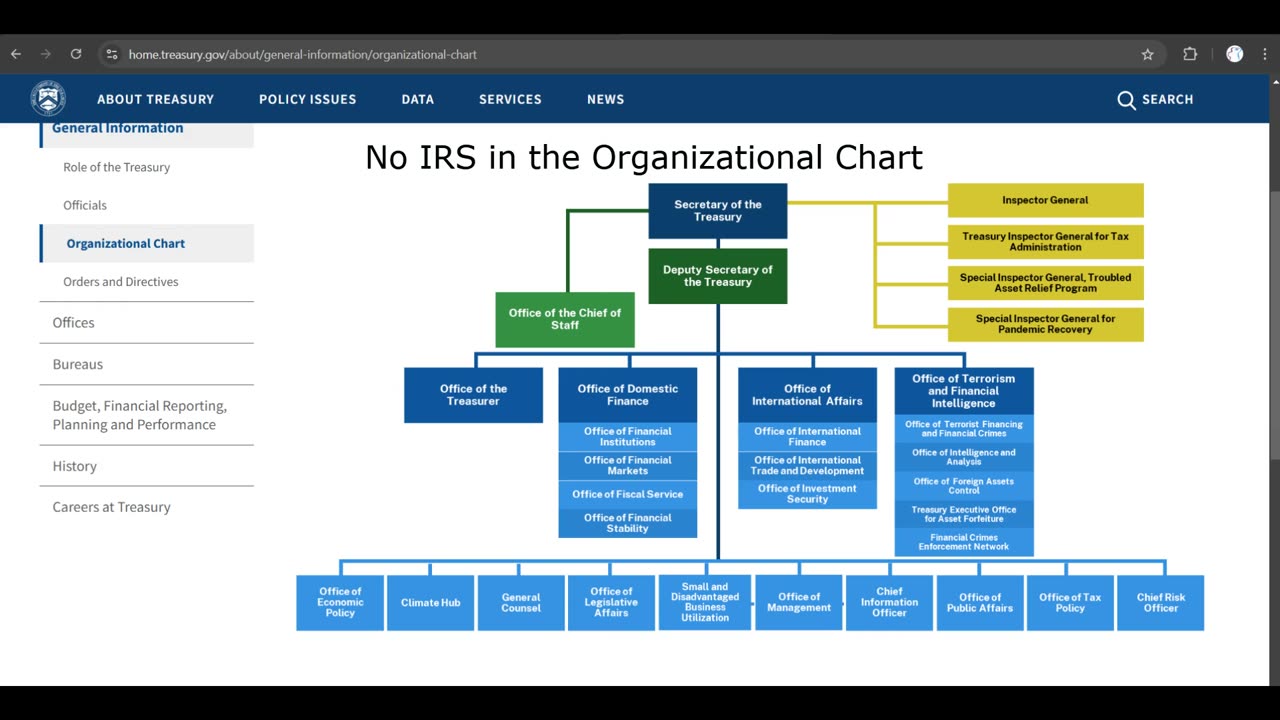Bookmark this page with star icon
The width and height of the screenshot is (1280, 720).
1148,54
